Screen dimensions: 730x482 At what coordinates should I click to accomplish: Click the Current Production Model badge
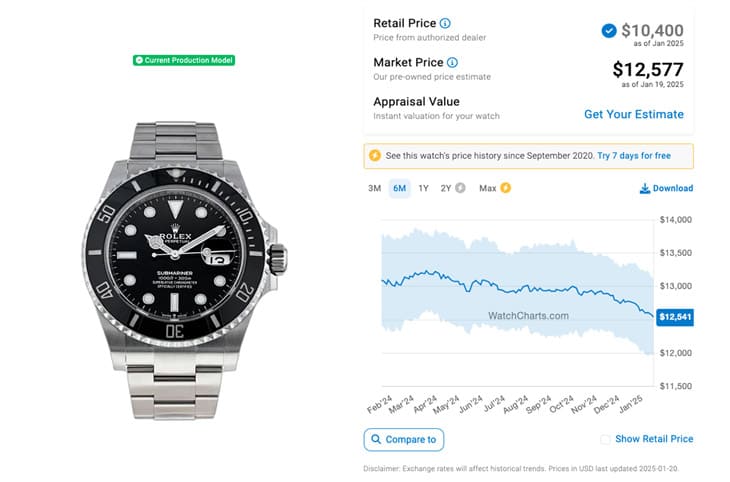[184, 60]
